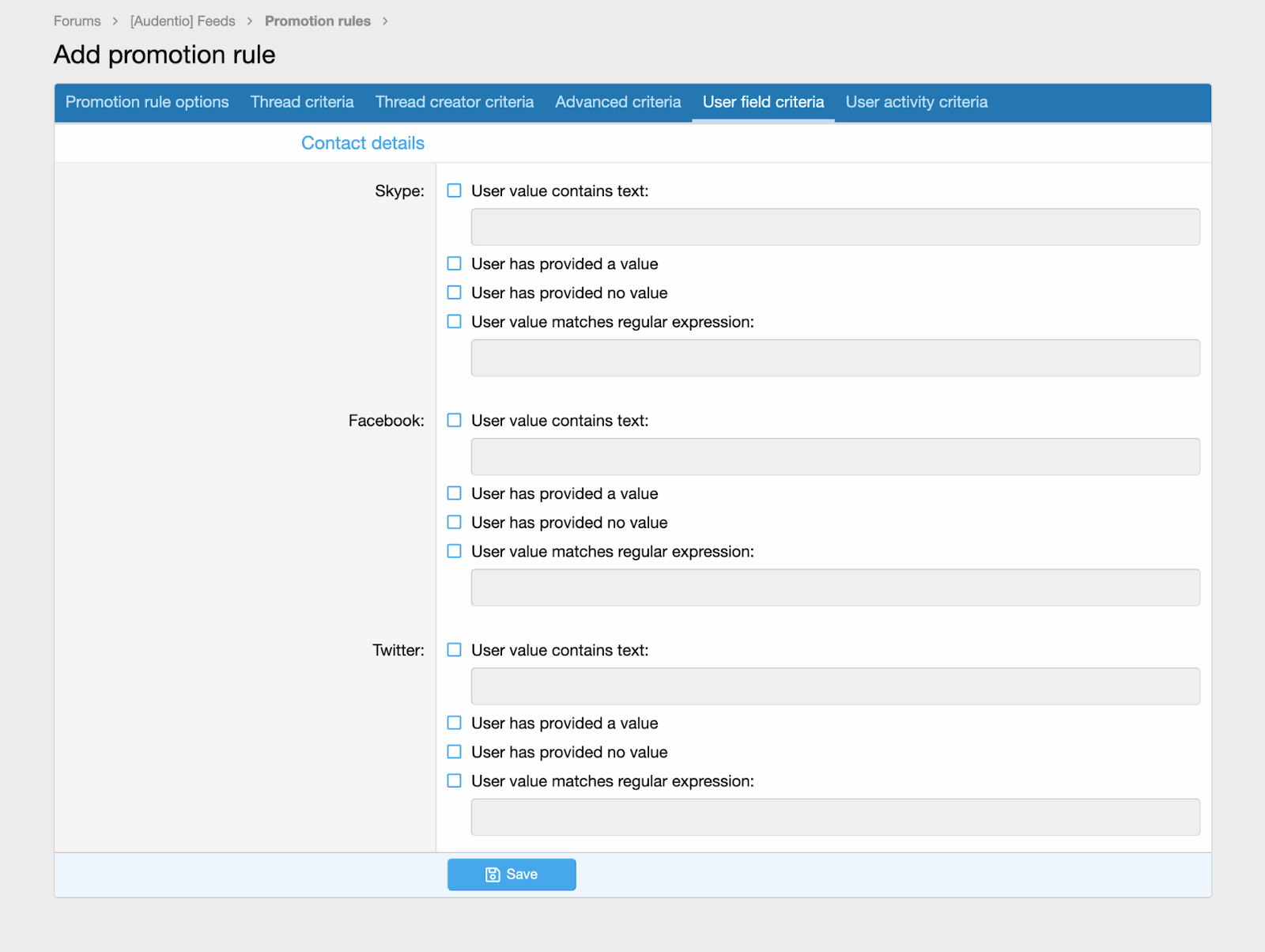
Task: Check Skype 'User has provided a value'
Action: click(x=455, y=263)
